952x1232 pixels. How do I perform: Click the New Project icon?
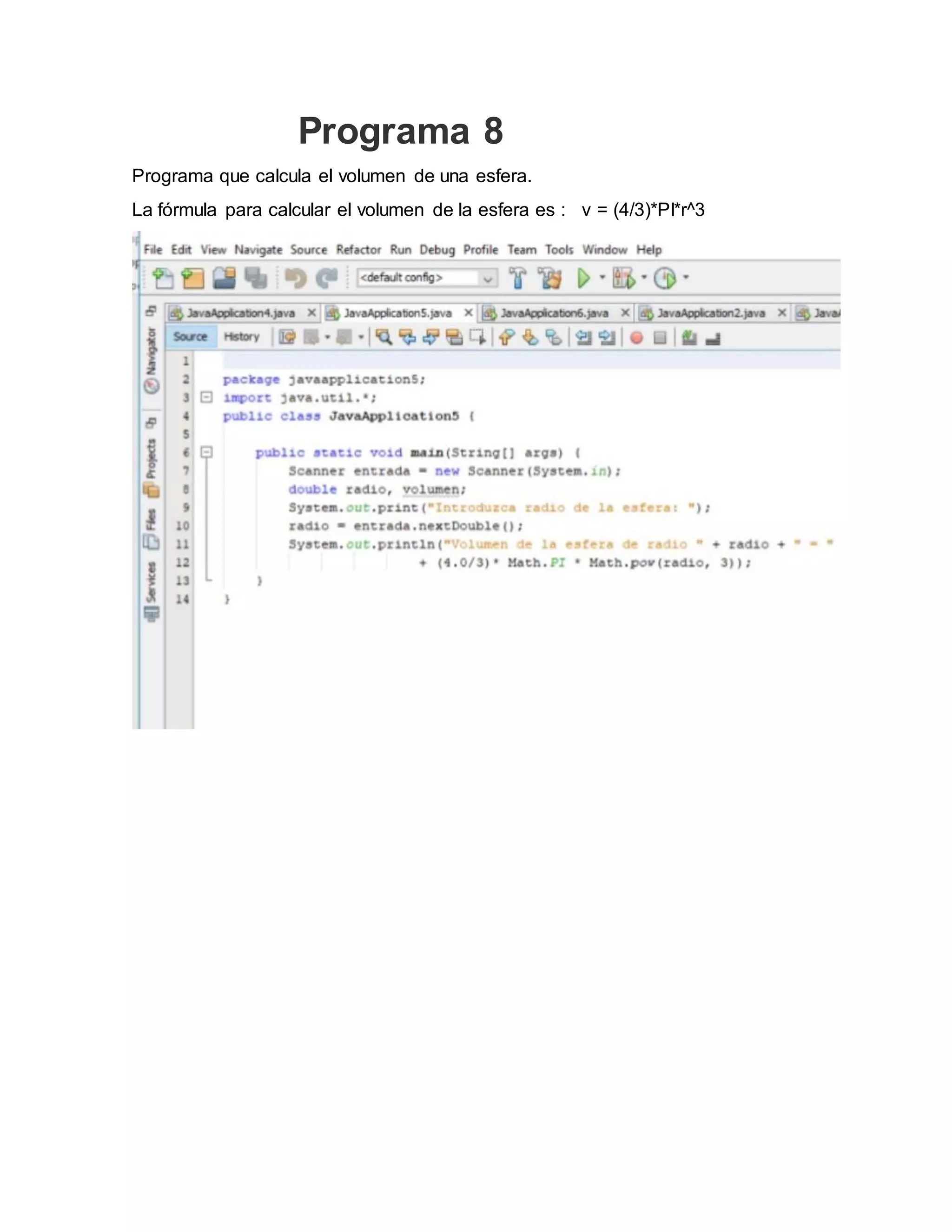click(193, 278)
